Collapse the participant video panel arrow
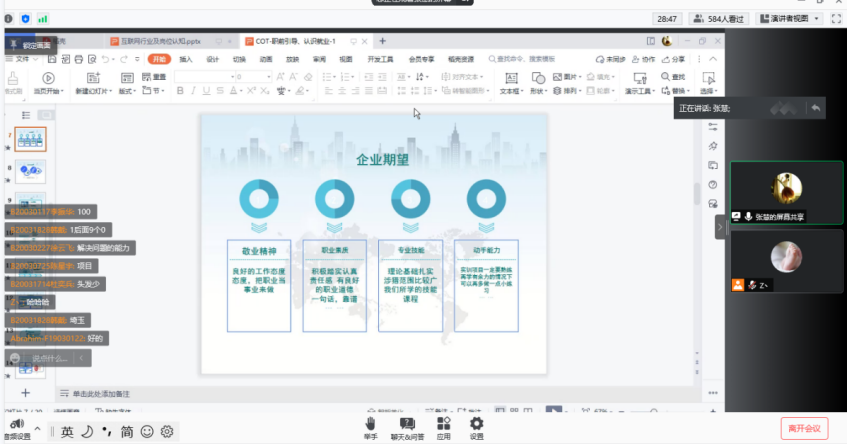 tap(719, 228)
